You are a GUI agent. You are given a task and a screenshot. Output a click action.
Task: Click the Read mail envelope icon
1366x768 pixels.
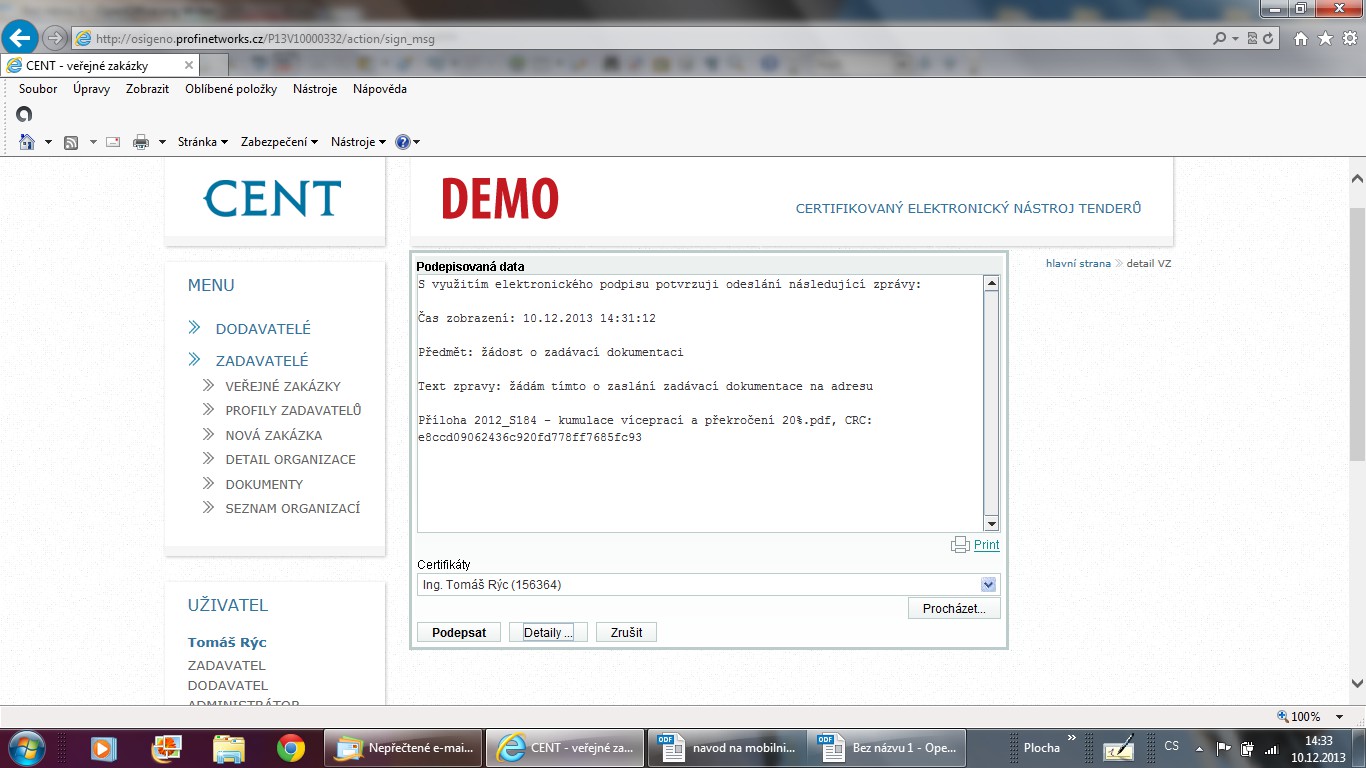tap(113, 142)
